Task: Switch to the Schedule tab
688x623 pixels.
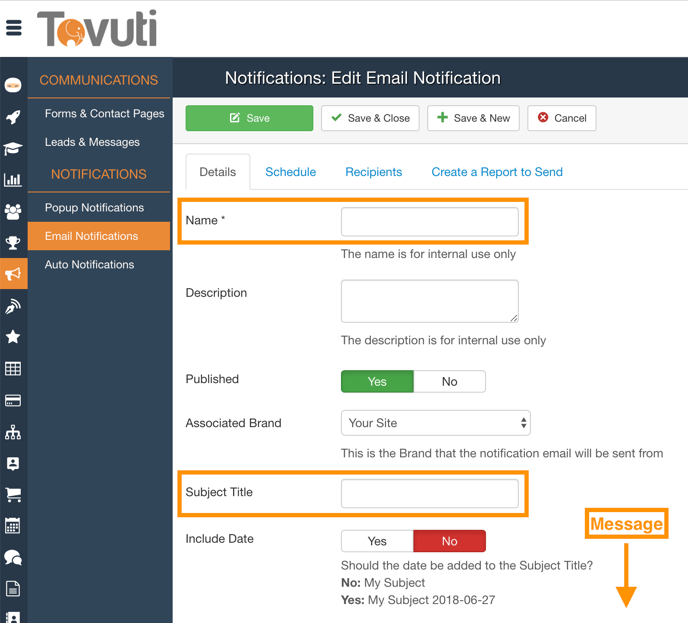Action: [290, 172]
